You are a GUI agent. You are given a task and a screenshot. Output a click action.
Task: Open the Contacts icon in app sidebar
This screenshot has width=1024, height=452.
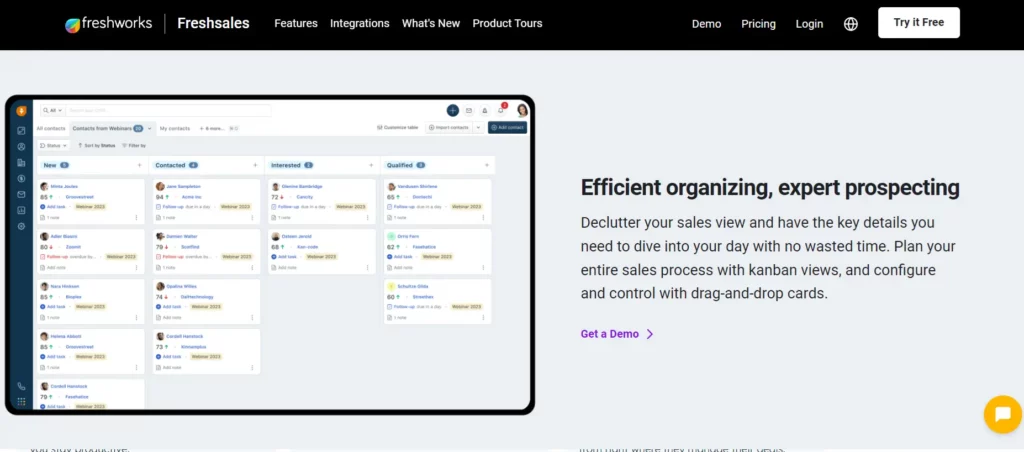click(x=22, y=146)
